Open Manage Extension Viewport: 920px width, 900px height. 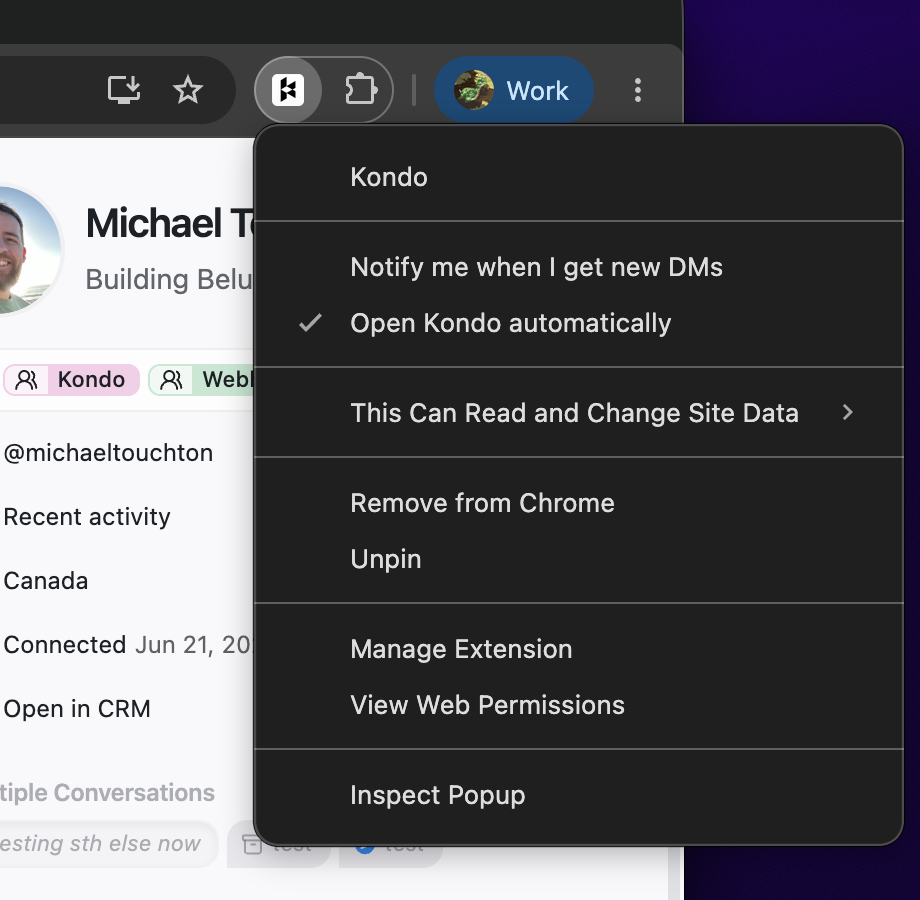(579, 649)
